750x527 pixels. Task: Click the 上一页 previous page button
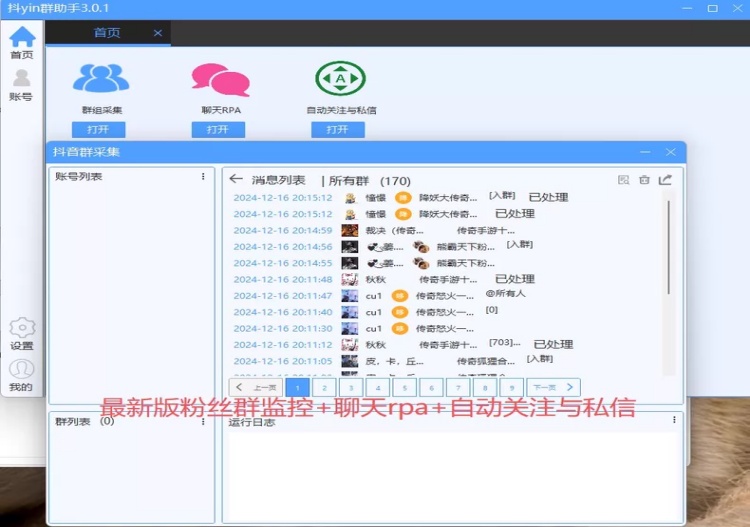(256, 387)
